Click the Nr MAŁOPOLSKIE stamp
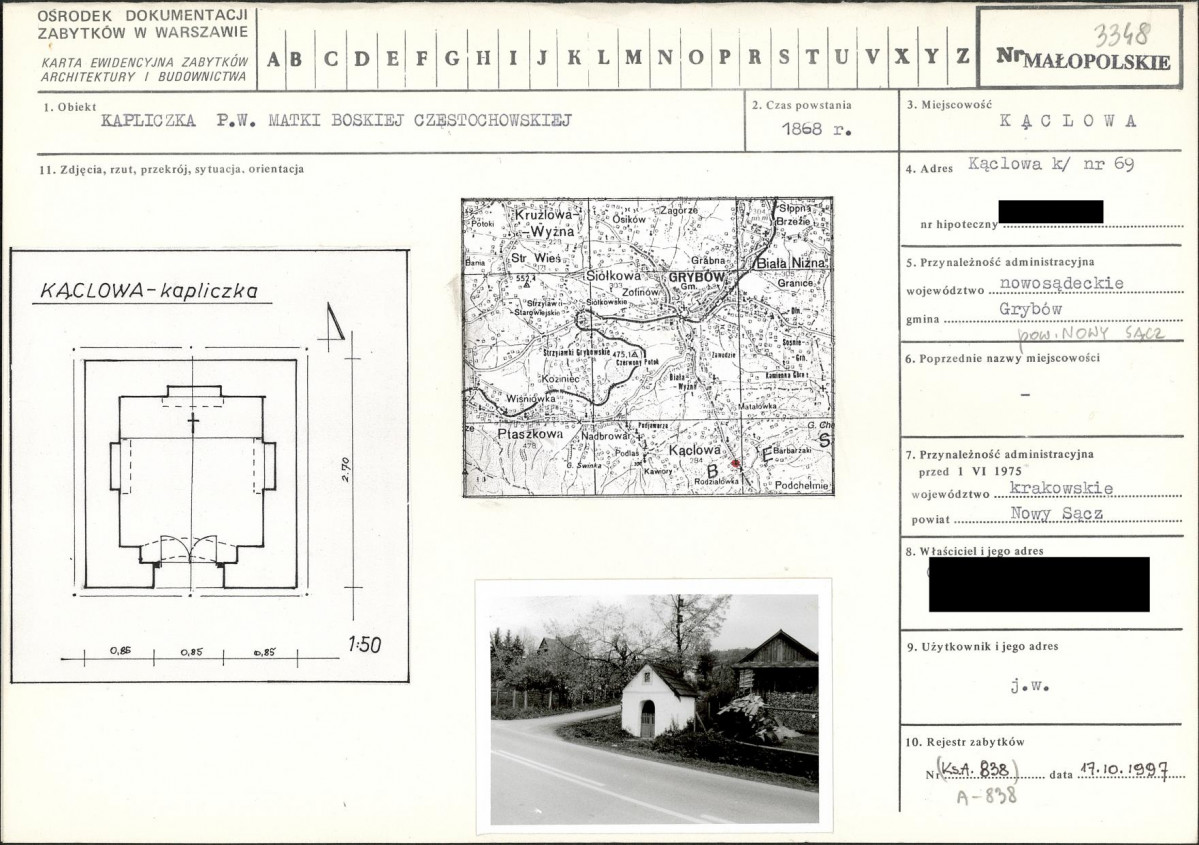1199x845 pixels. (x=1084, y=58)
